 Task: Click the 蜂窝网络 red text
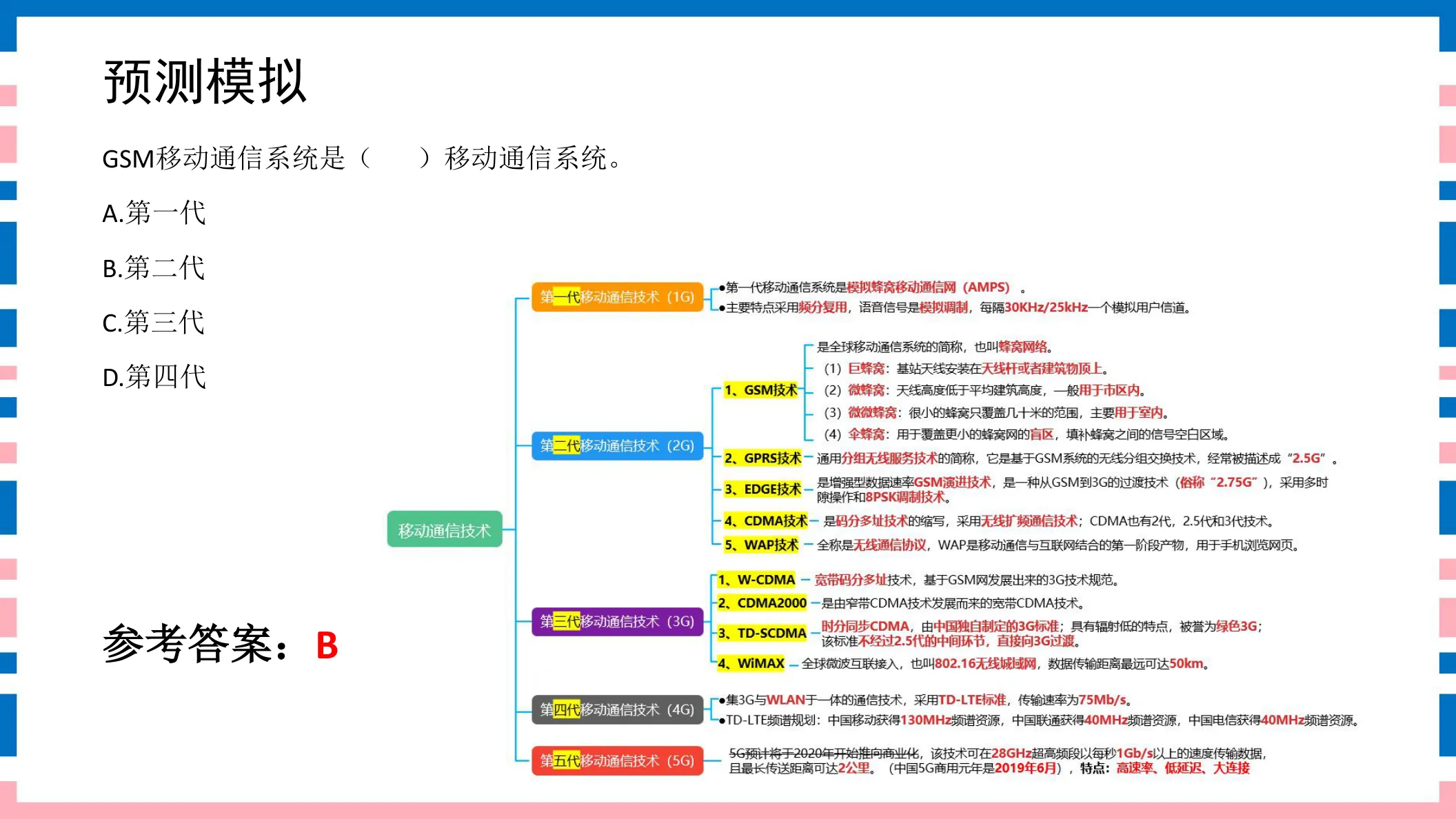pyautogui.click(x=1022, y=347)
